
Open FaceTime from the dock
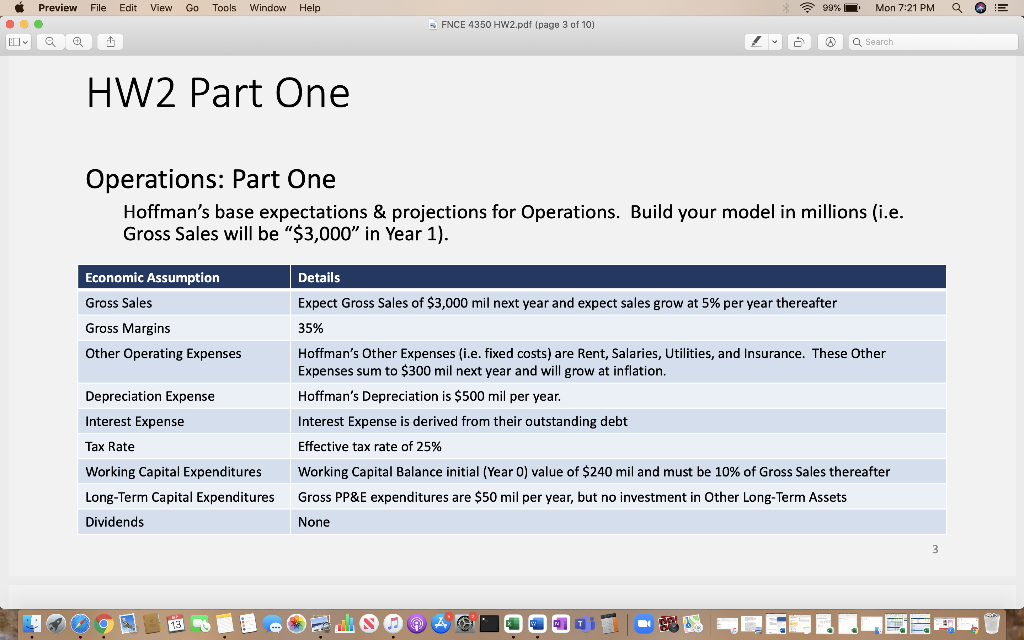pyautogui.click(x=200, y=624)
